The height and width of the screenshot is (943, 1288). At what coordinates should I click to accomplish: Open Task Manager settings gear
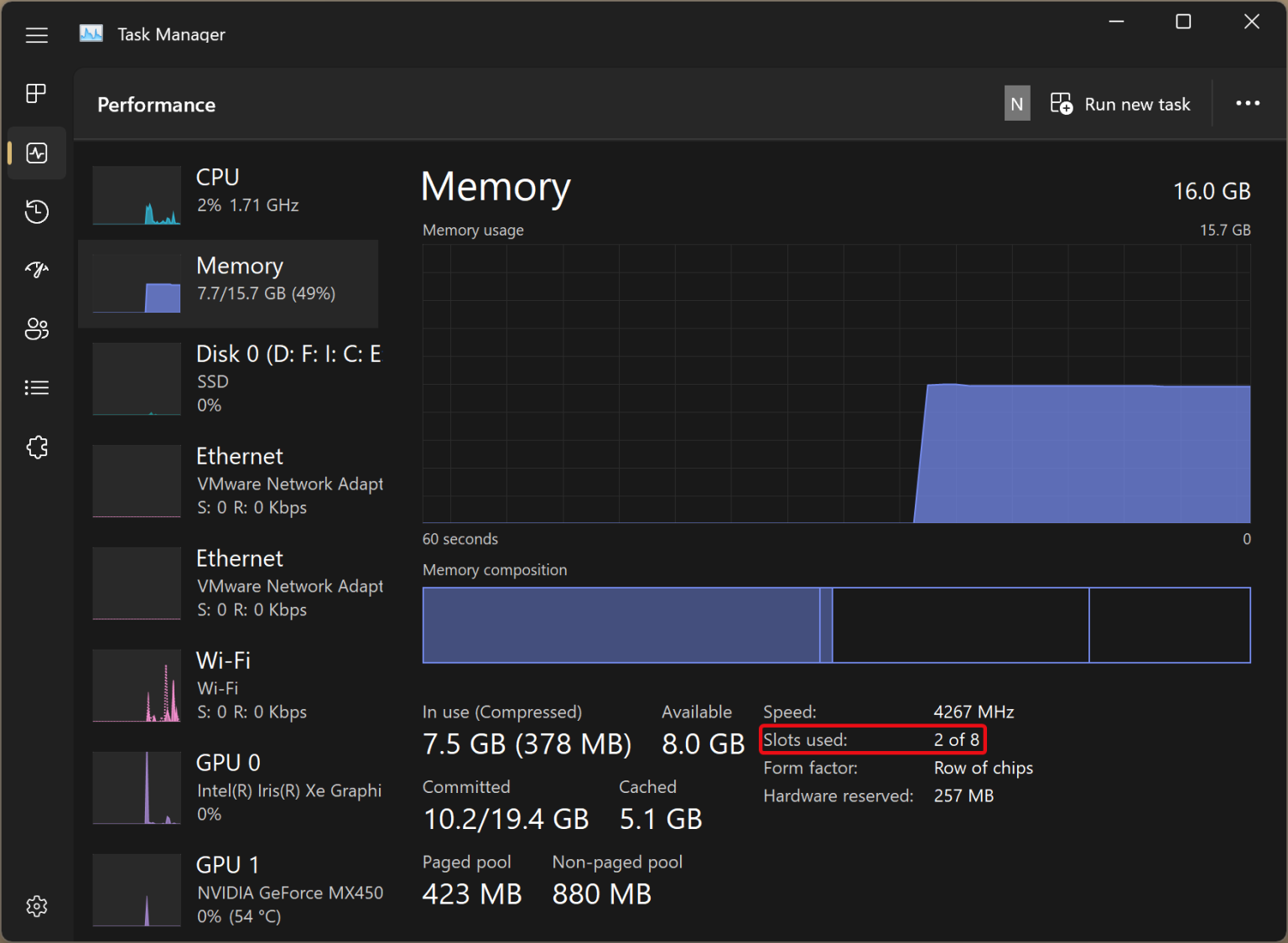click(x=36, y=905)
